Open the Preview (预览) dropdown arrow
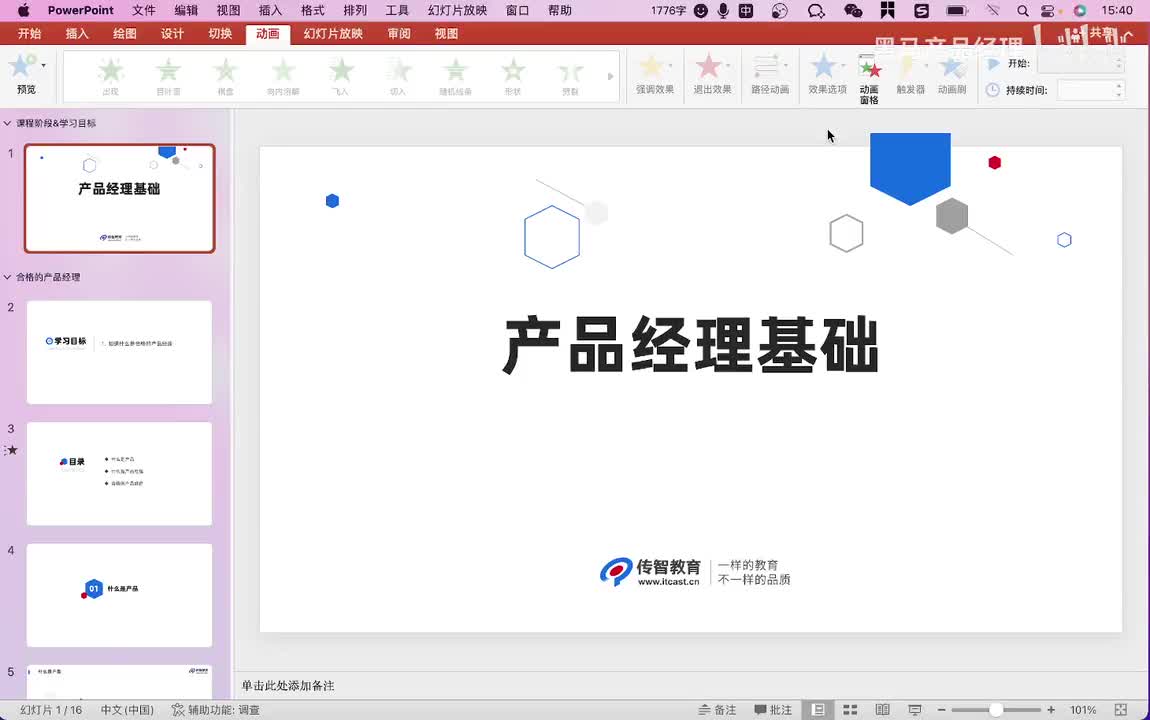Viewport: 1150px width, 720px height. (x=43, y=66)
